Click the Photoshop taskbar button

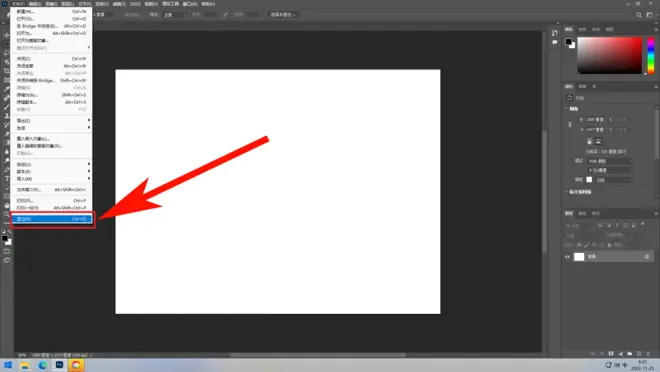pos(59,365)
